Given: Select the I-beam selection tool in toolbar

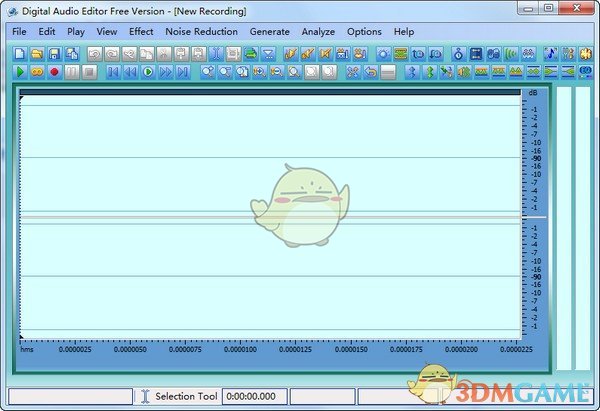Looking at the screenshot, I should 216,54.
